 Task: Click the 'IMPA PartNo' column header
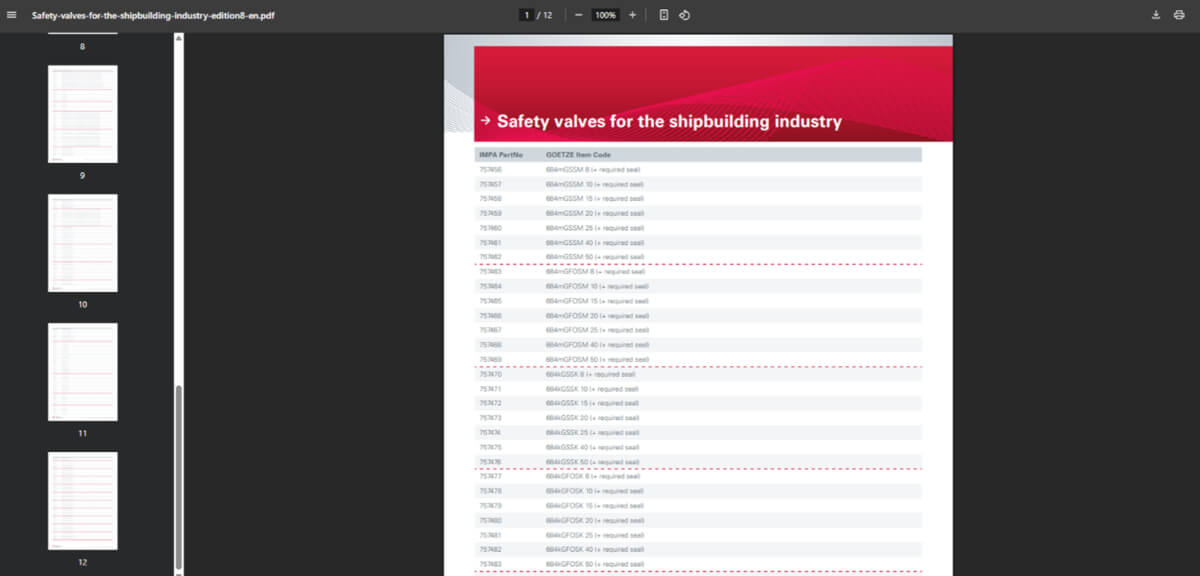click(x=501, y=155)
